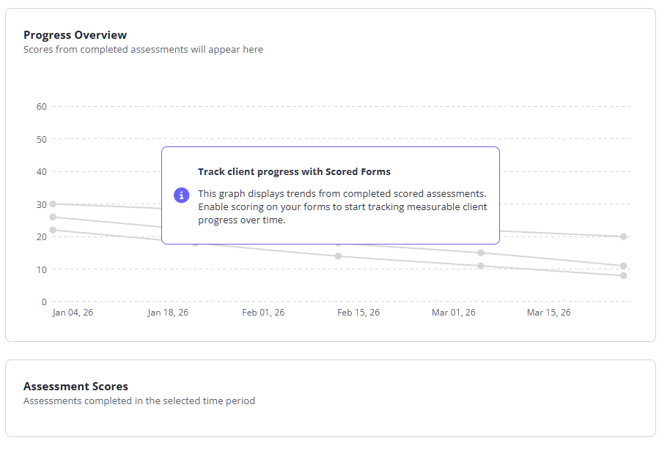Click the 'Track client progress with Scored Forms' title
Viewport: 670px width, 451px height.
pos(294,172)
